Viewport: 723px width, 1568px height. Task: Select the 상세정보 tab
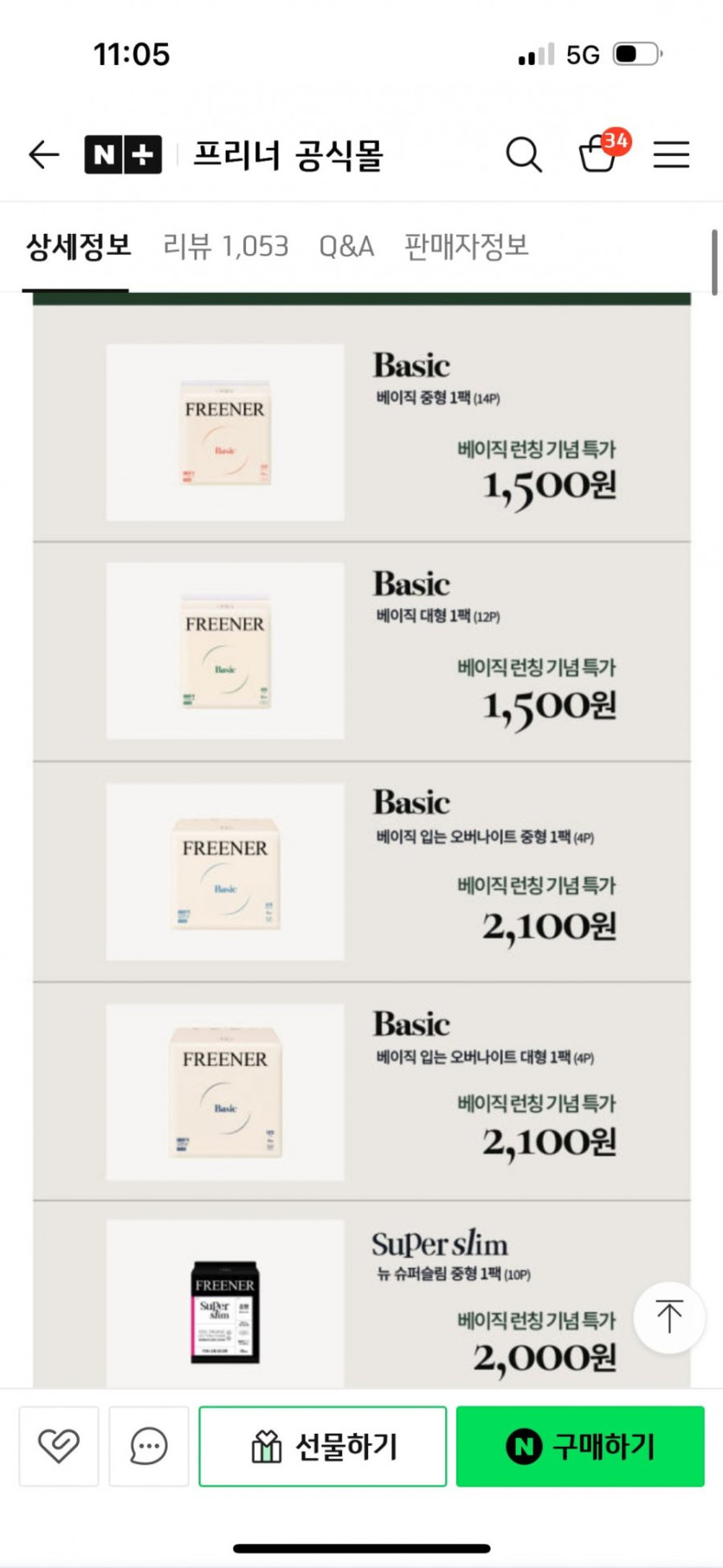(x=78, y=247)
